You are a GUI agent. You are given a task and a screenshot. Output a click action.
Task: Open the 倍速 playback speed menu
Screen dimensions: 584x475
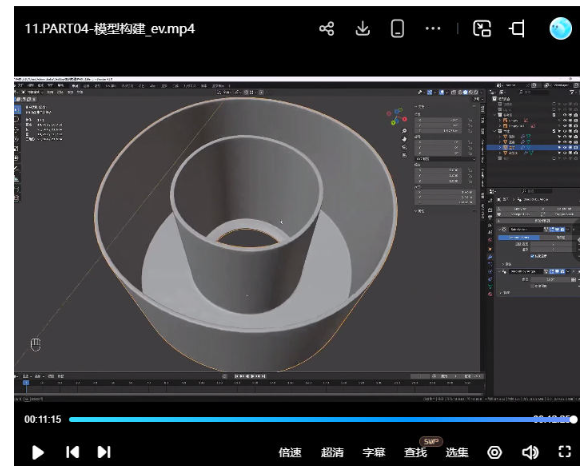click(x=290, y=452)
